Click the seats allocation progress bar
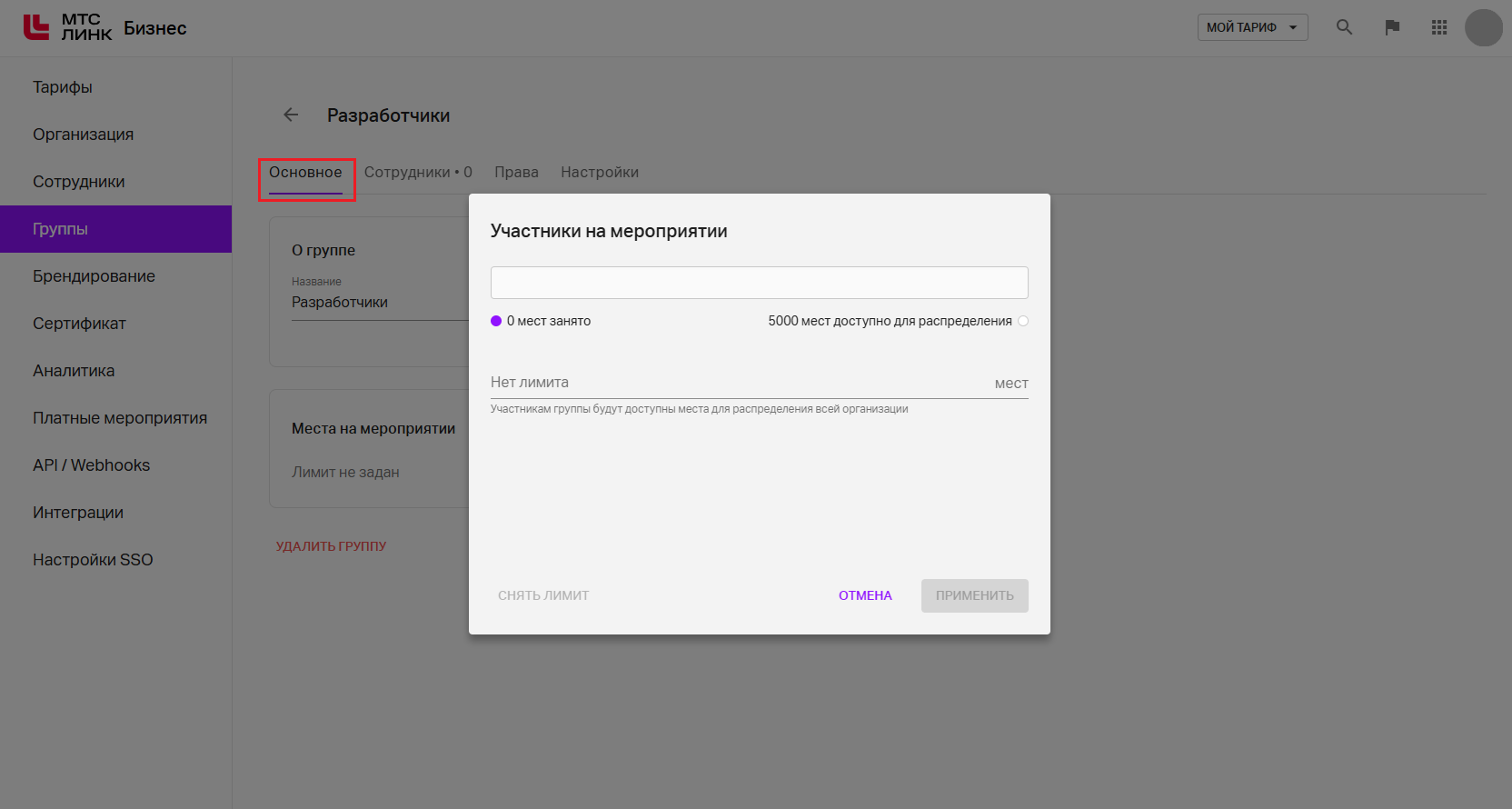The image size is (1512, 809). 759,283
